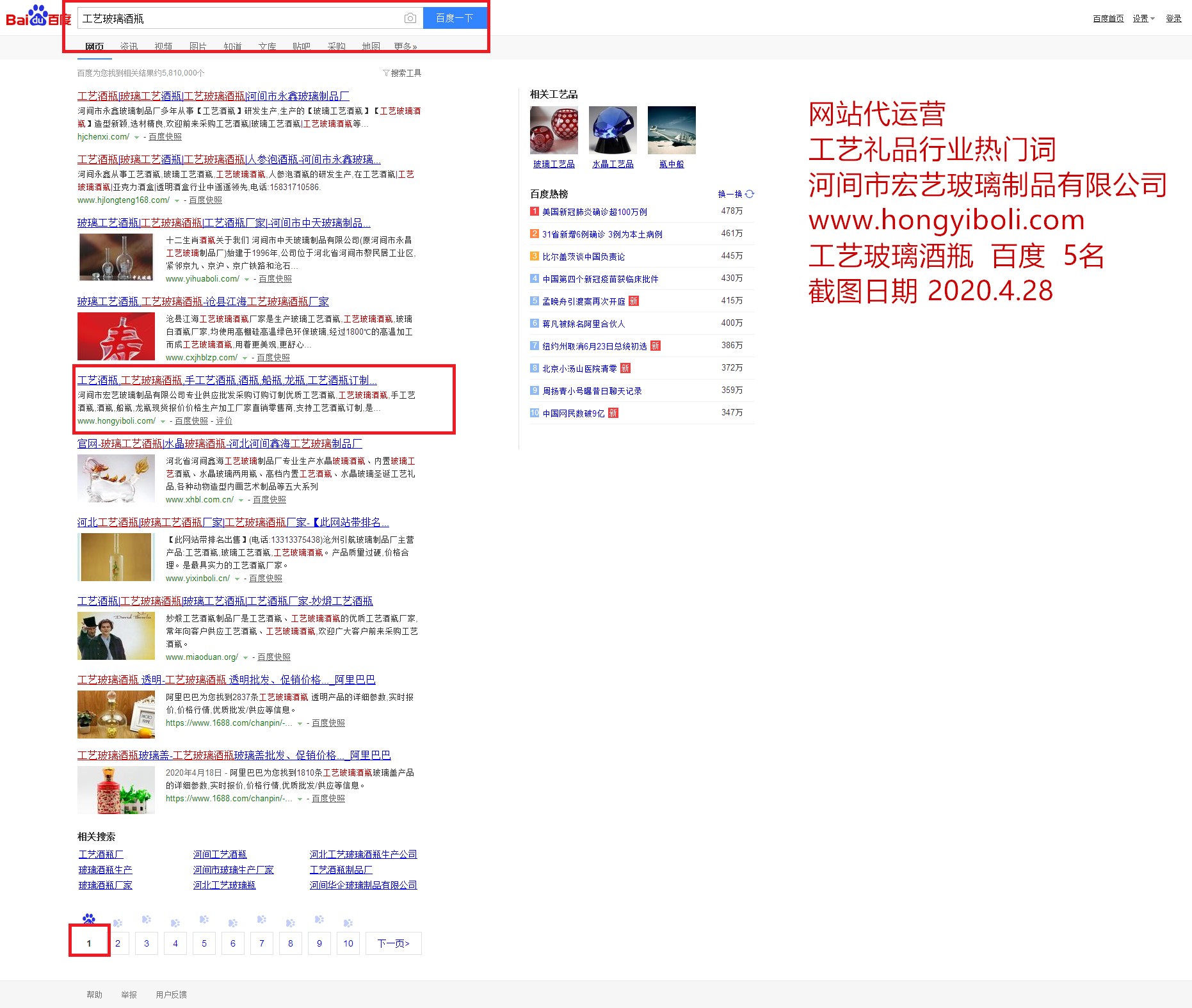Go to results page 10
This screenshot has height=1008, width=1192.
348,943
